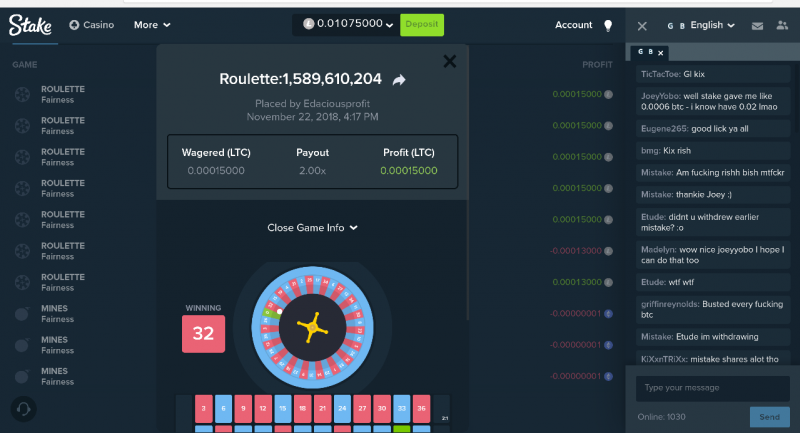This screenshot has width=800, height=433.
Task: Select number 12 on the roulette board
Action: [x=263, y=409]
